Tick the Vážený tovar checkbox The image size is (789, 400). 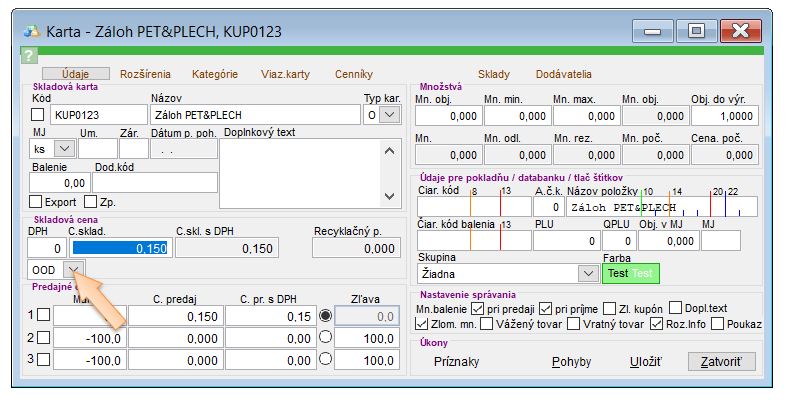point(487,323)
